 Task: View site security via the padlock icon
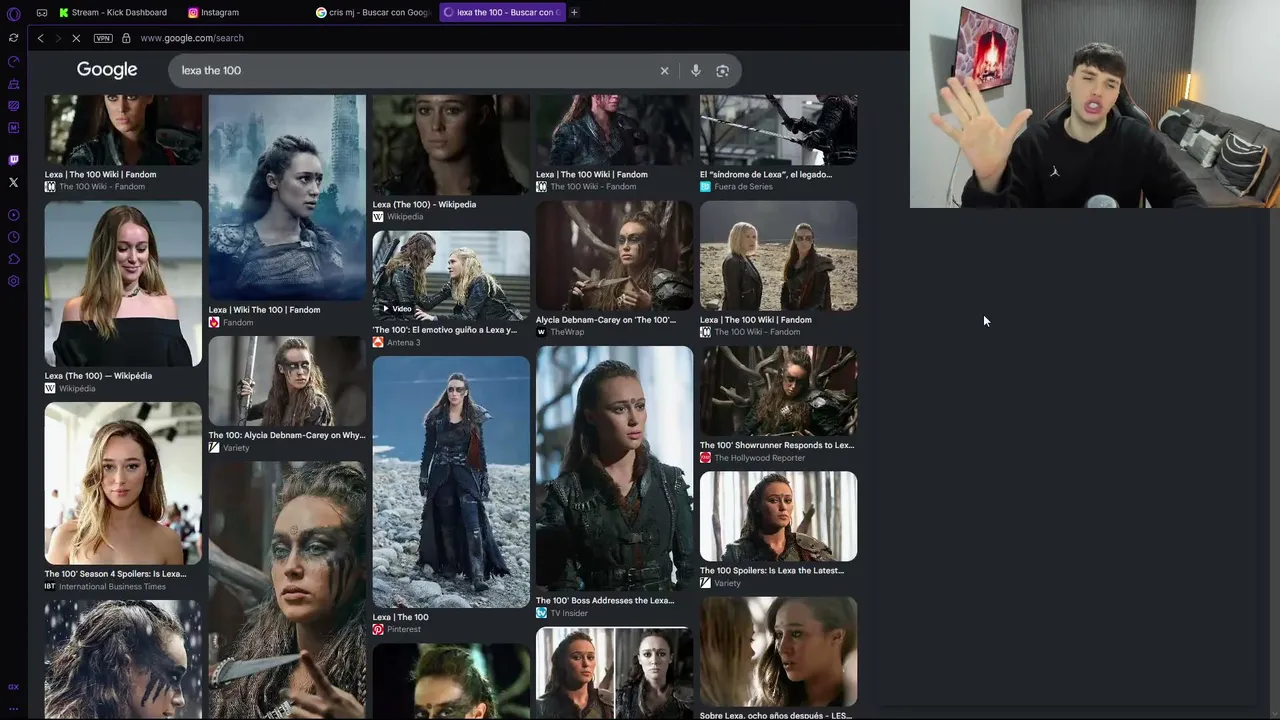[x=126, y=38]
